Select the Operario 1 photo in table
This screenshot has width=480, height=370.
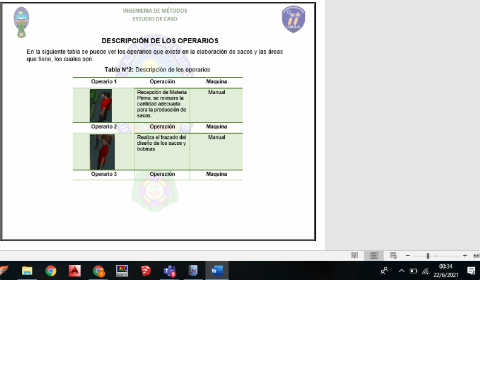click(101, 105)
